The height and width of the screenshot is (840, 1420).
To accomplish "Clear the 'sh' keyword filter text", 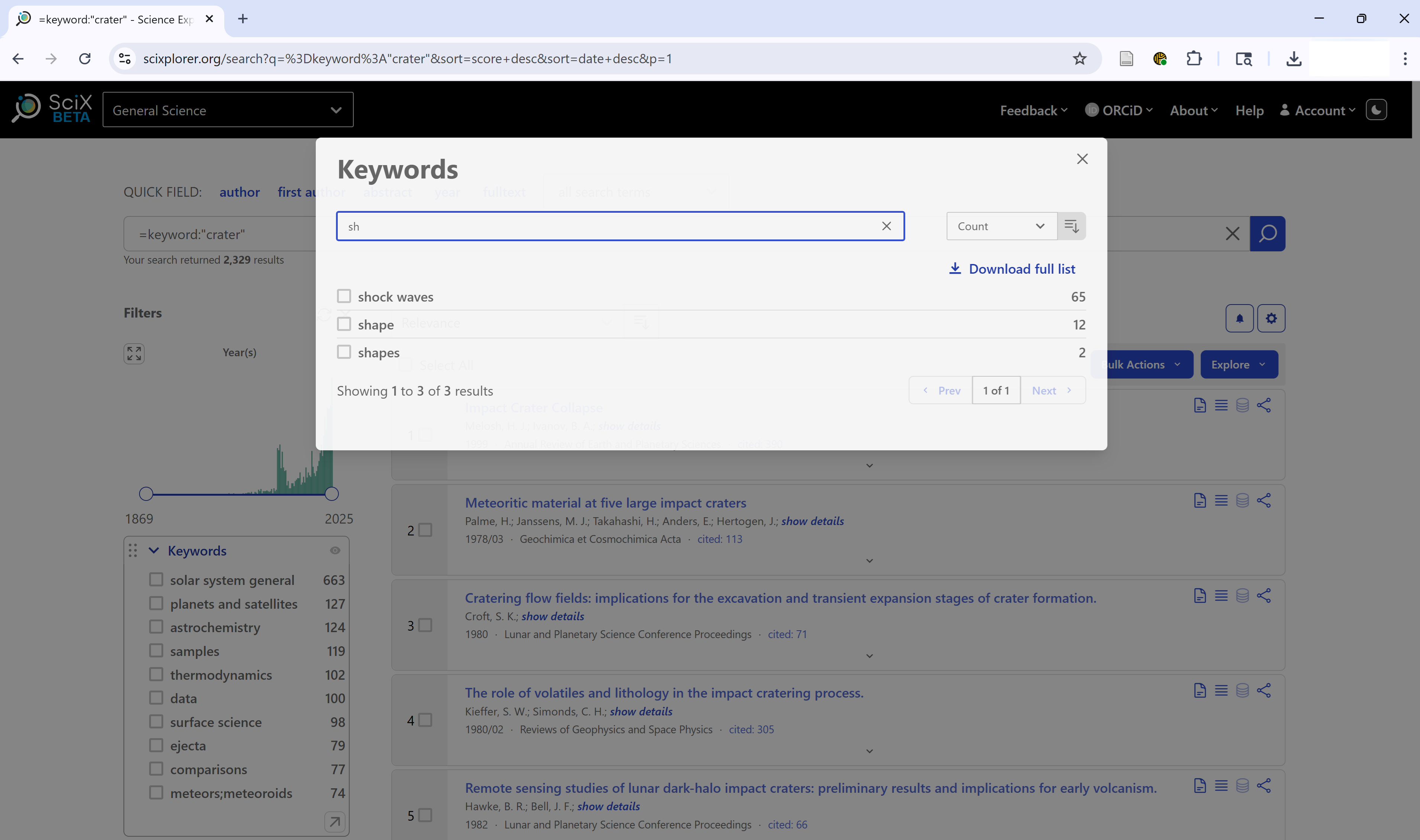I will click(x=886, y=226).
